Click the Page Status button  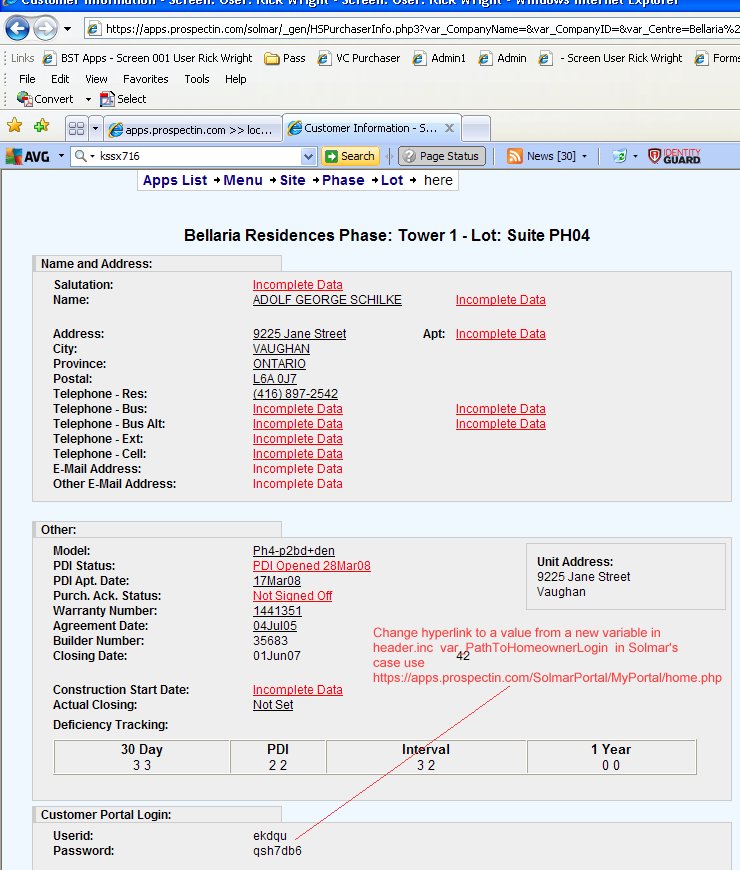click(442, 156)
